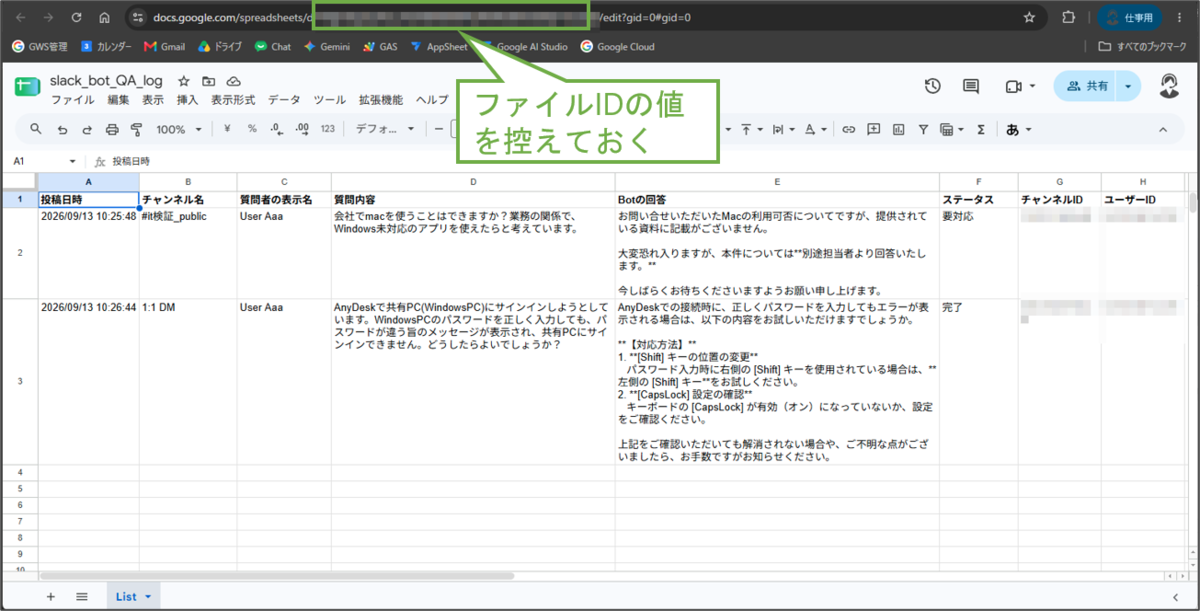Image resolution: width=1200 pixels, height=611 pixels.
Task: Insert a comment from toolbar
Action: point(873,129)
